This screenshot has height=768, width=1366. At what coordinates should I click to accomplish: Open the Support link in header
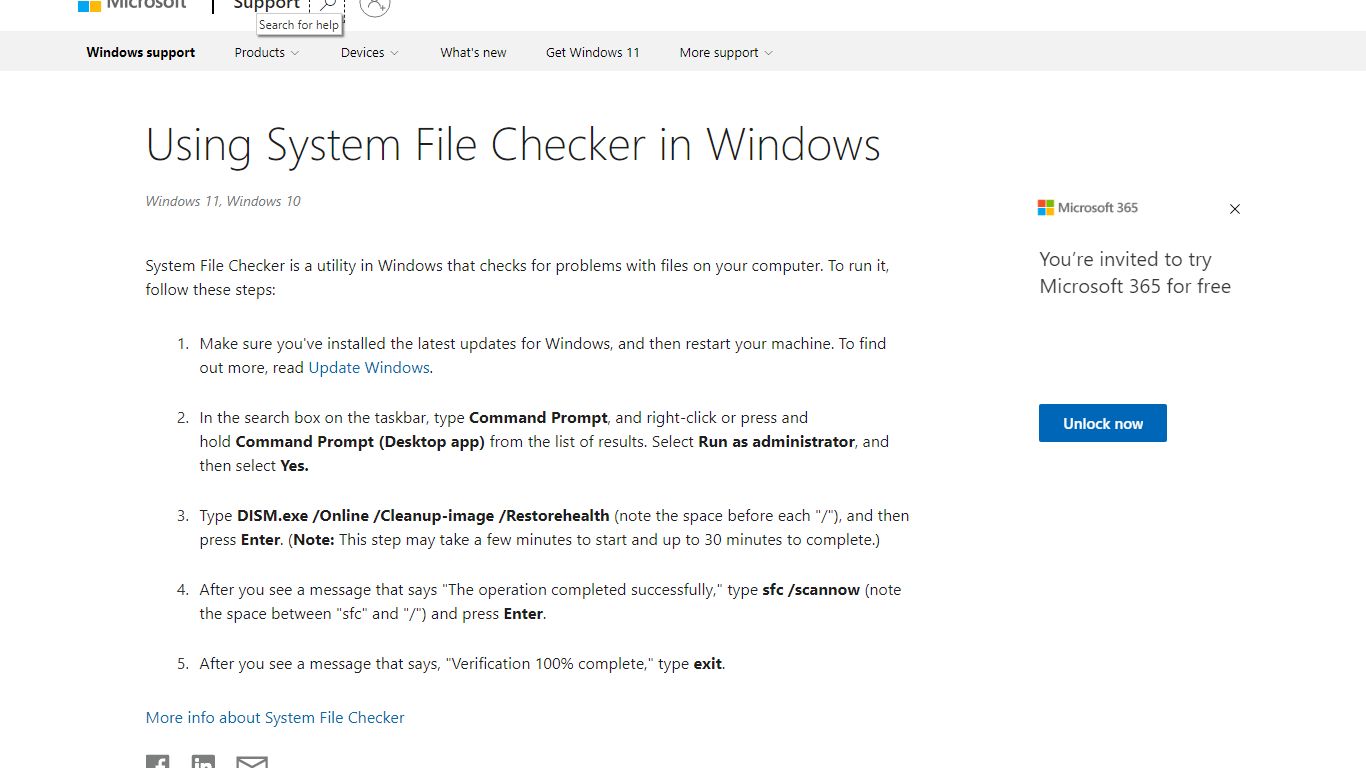[x=266, y=5]
